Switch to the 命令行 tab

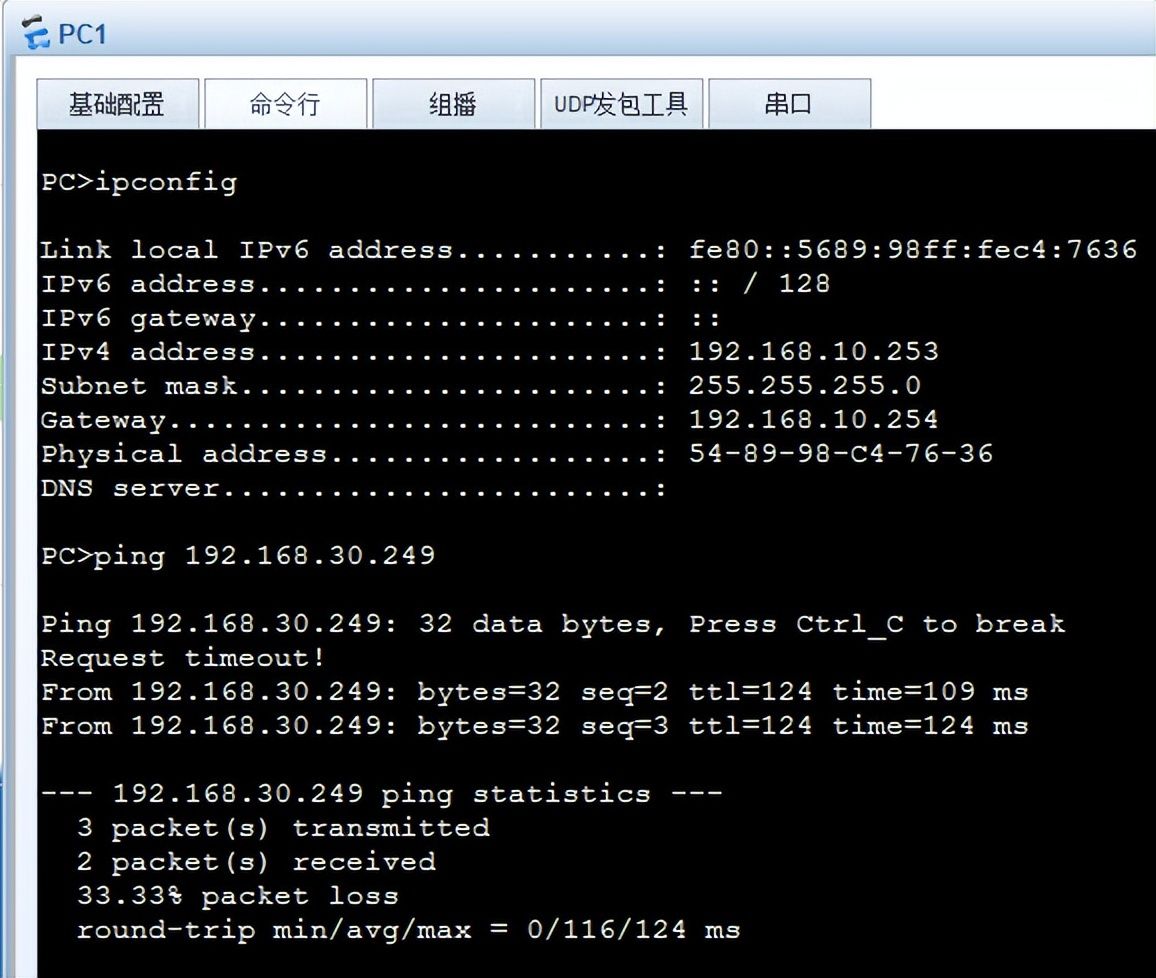(285, 104)
